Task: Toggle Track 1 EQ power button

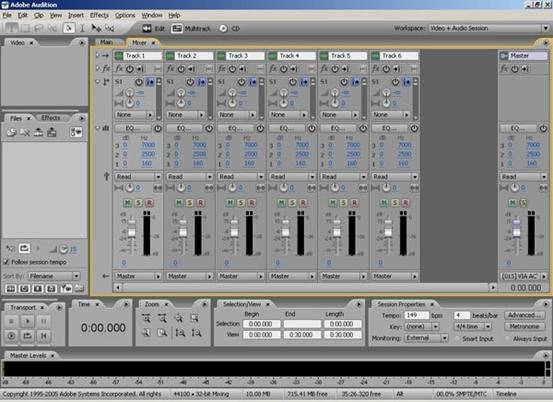Action: (158, 129)
